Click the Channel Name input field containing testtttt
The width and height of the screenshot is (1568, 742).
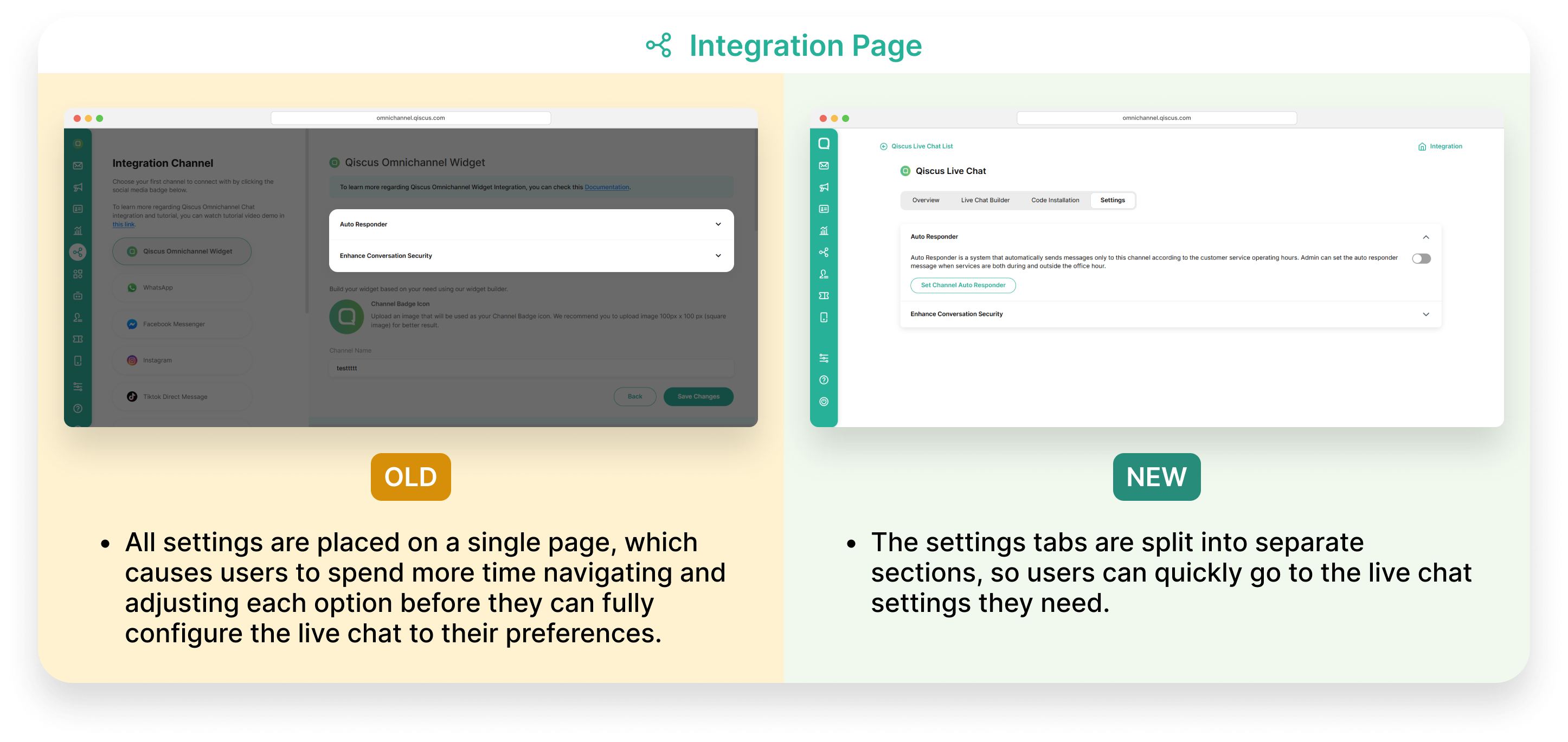pyautogui.click(x=531, y=368)
